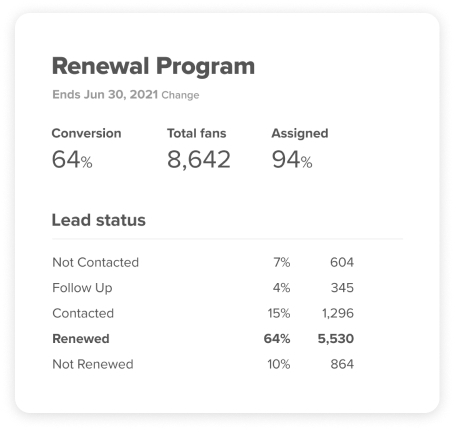The image size is (455, 430).
Task: Click the Change link beside end date
Action: (180, 95)
